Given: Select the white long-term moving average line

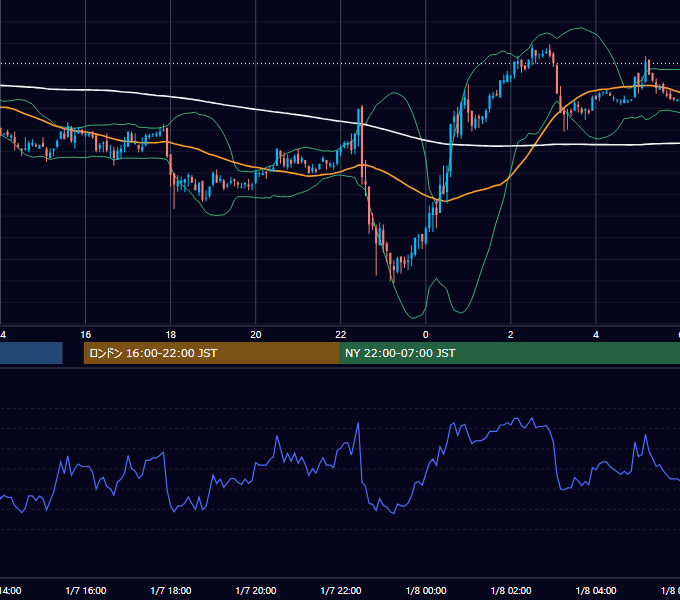Looking at the screenshot, I should [256, 110].
